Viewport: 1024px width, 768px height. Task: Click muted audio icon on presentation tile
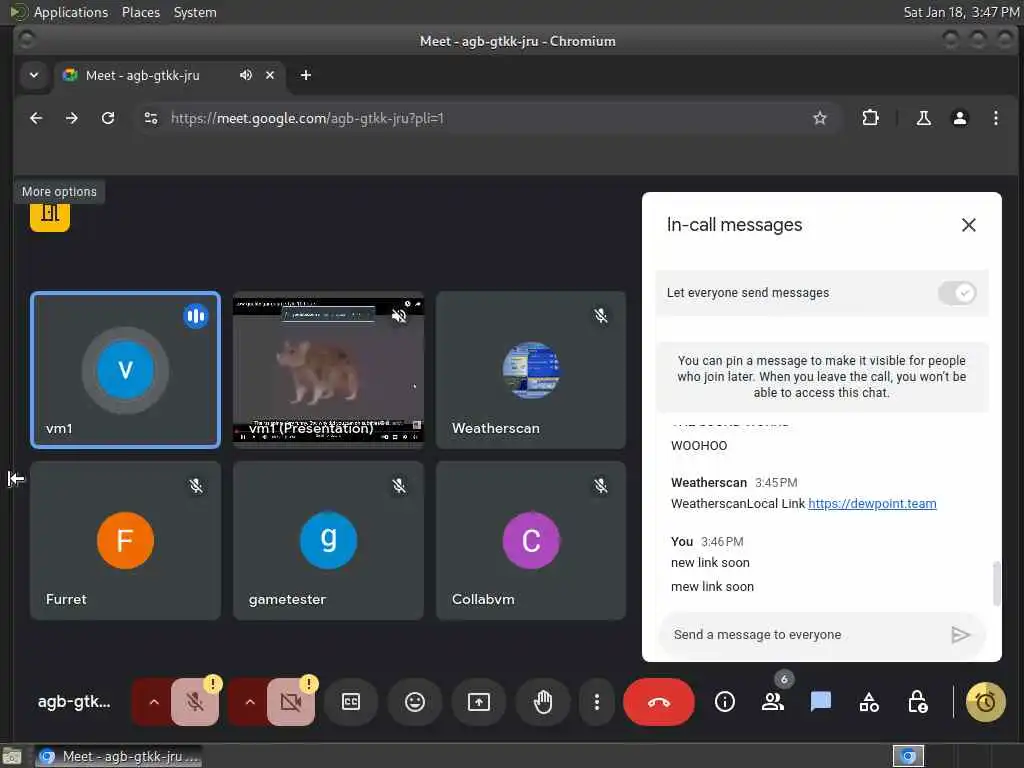399,316
